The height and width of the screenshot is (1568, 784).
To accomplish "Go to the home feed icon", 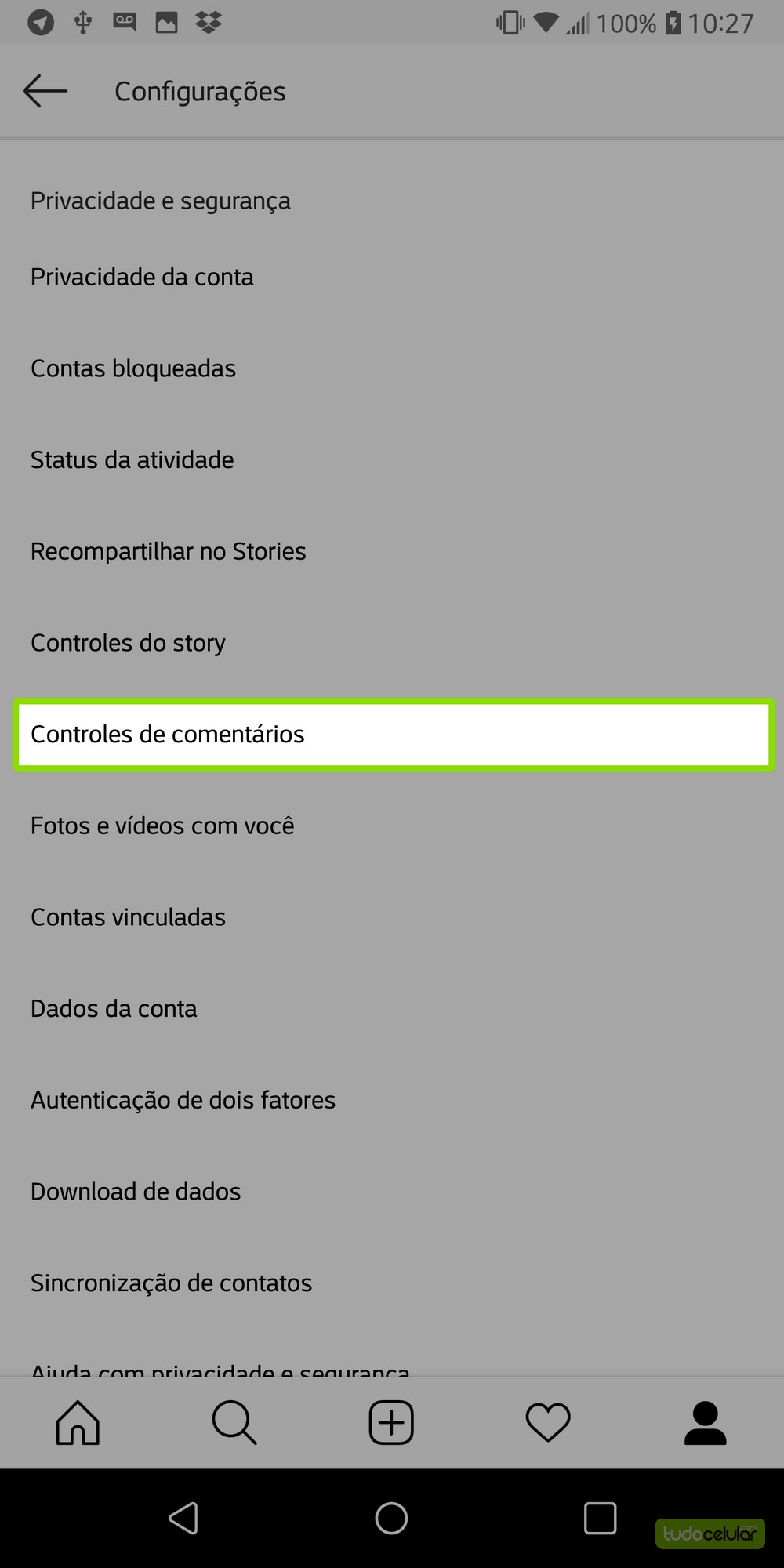I will (78, 1422).
